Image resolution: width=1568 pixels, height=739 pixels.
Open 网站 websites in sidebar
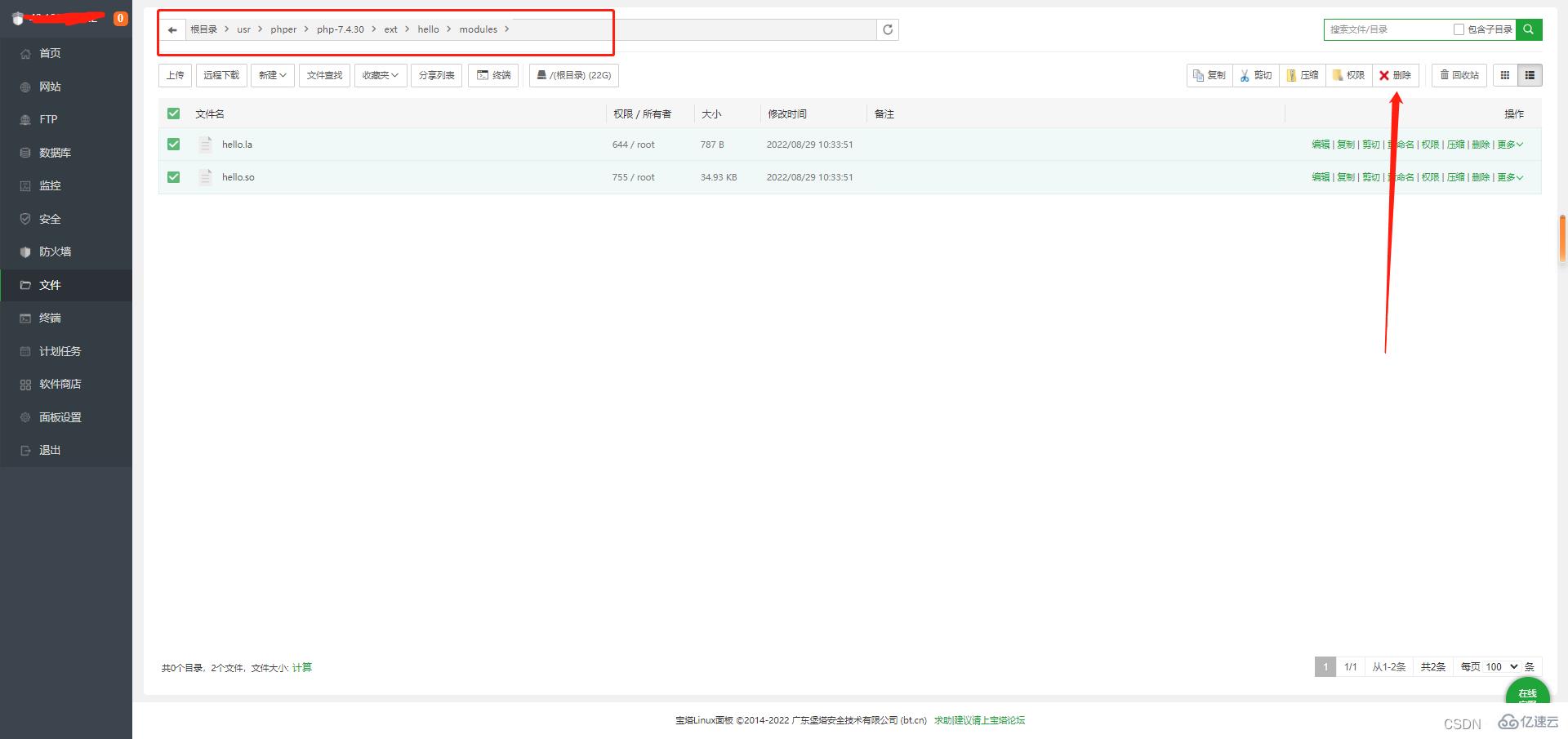coord(66,87)
